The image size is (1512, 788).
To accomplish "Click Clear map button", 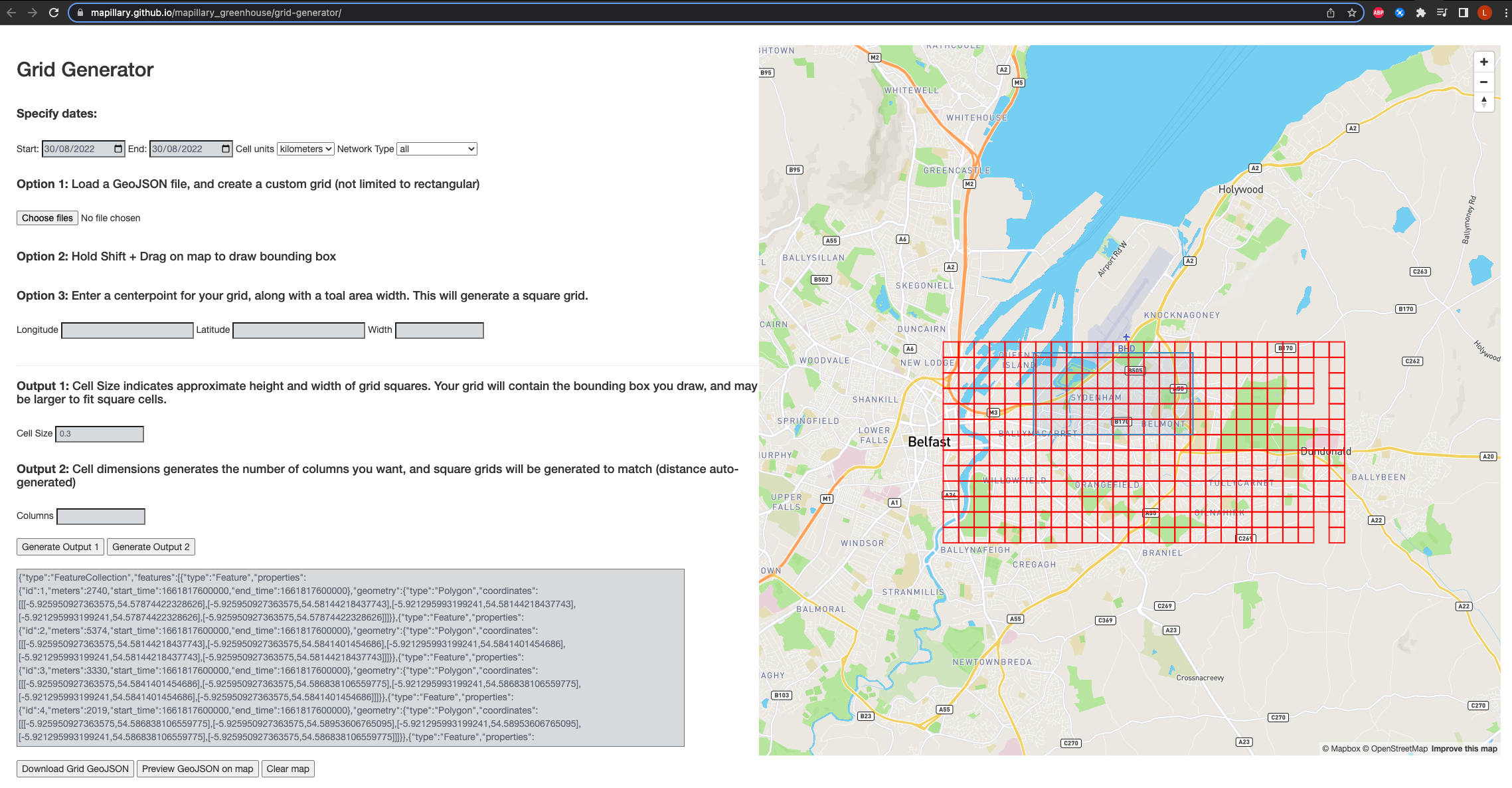I will [x=288, y=769].
